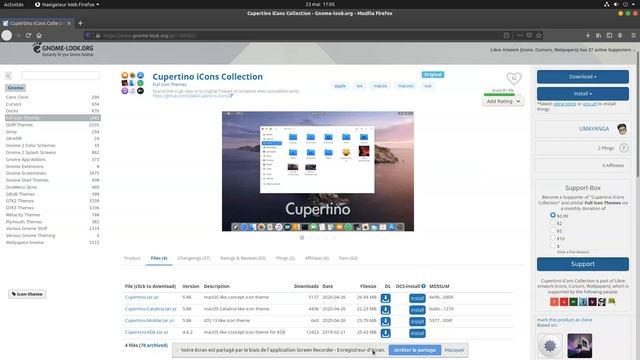The image size is (640, 360).
Task: Click Install button for Cupertino-KDE.tar.xz
Action: pyautogui.click(x=417, y=333)
